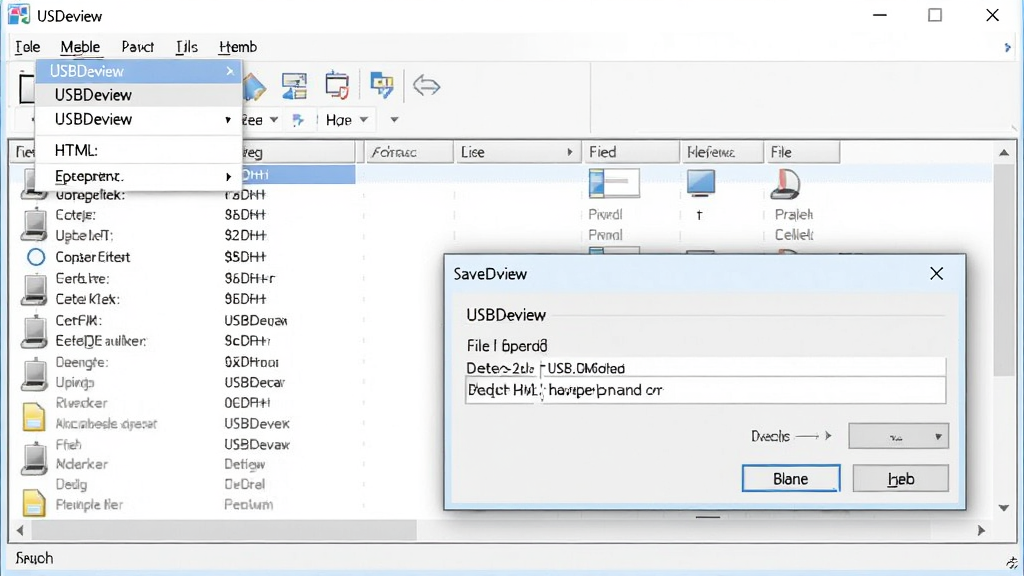This screenshot has height=576, width=1024.
Task: Click the Sruch status bar text
Action: click(35, 558)
